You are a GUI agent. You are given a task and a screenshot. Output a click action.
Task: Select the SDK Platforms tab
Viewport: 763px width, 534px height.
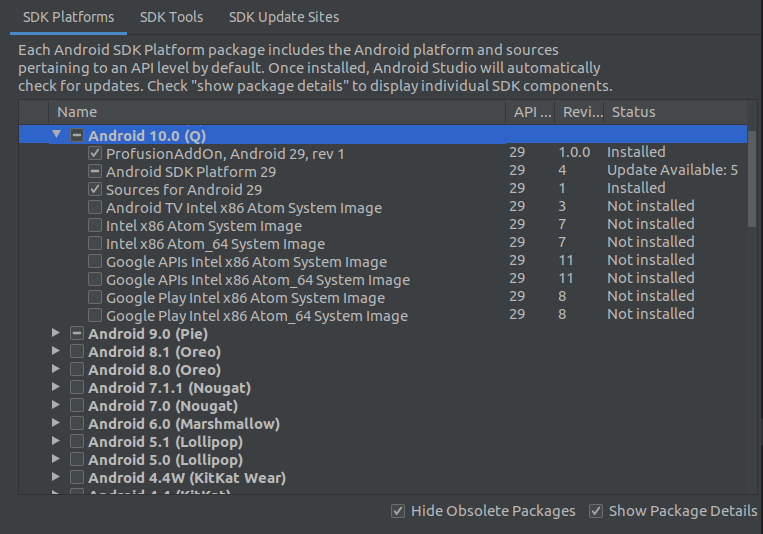pyautogui.click(x=68, y=17)
